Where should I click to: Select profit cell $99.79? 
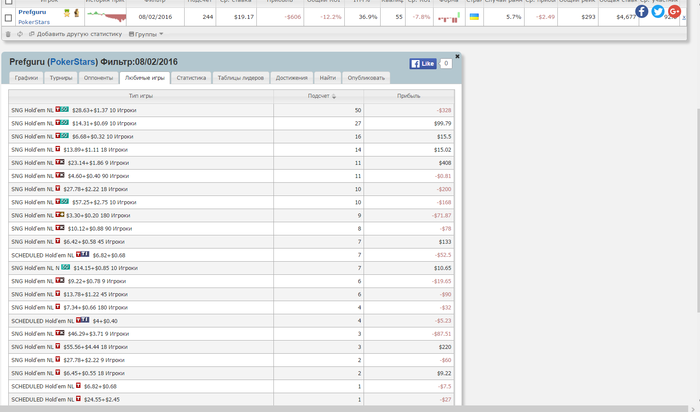pyautogui.click(x=409, y=123)
